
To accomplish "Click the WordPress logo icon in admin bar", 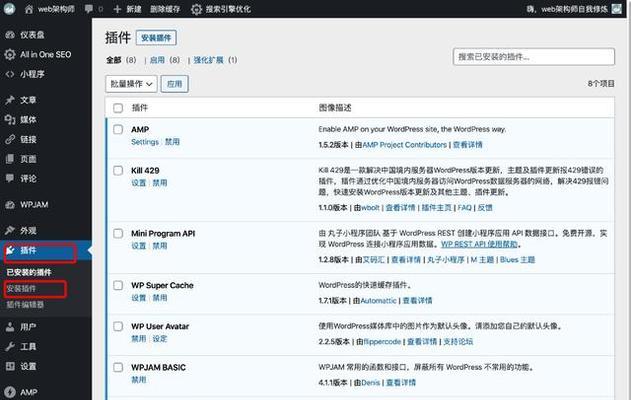I will 9,8.
